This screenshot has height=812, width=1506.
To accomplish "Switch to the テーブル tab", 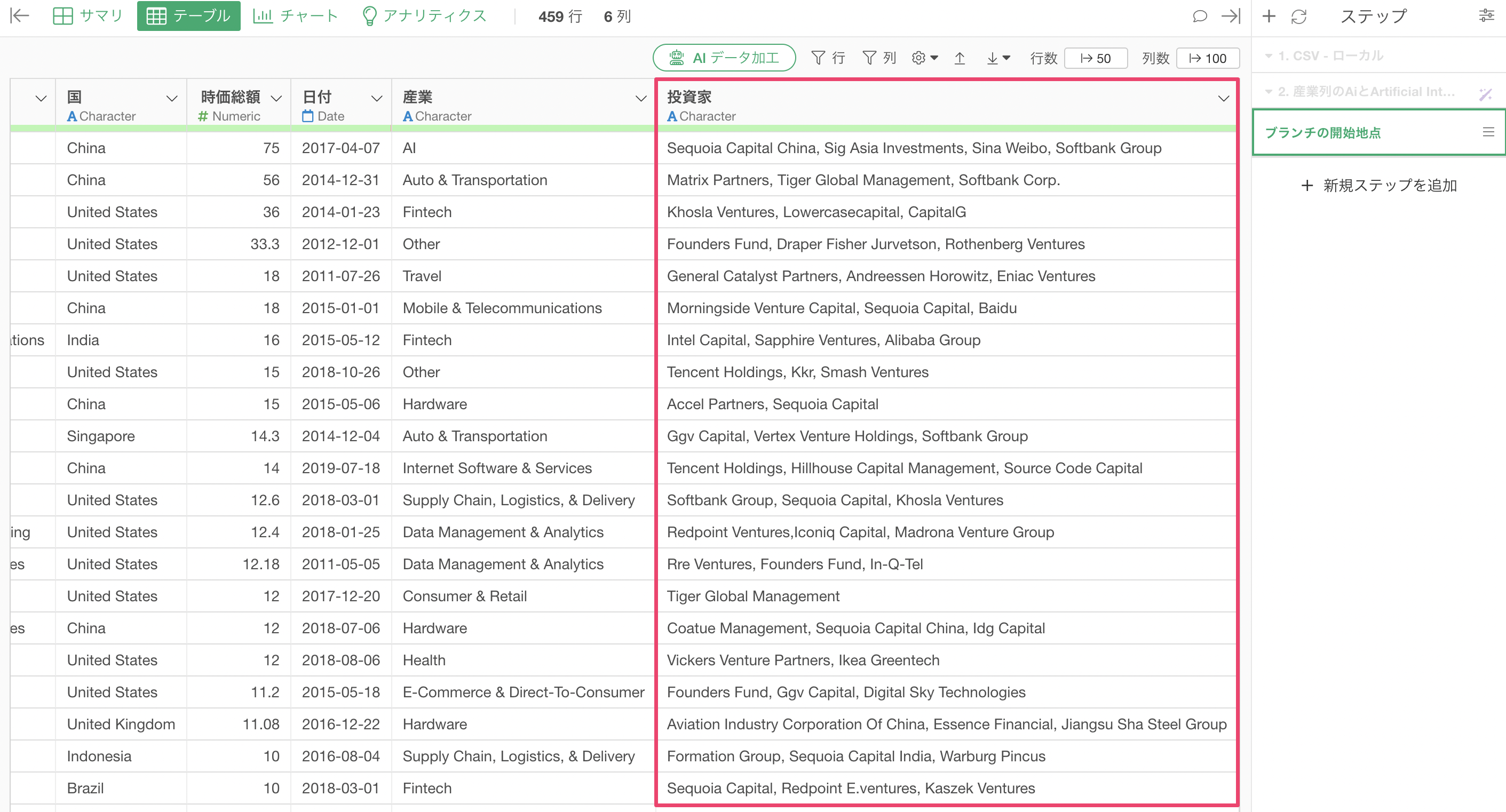I will (188, 16).
